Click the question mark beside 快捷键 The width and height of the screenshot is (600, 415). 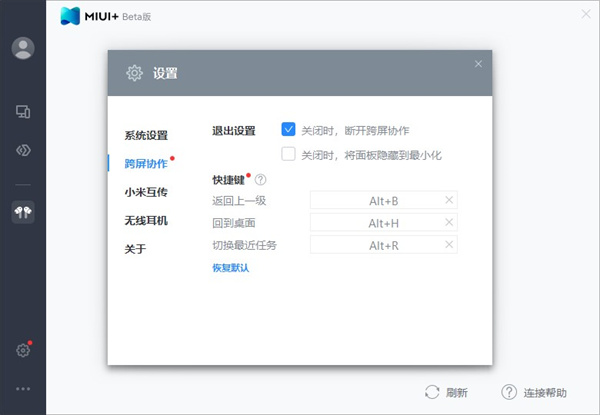click(261, 179)
